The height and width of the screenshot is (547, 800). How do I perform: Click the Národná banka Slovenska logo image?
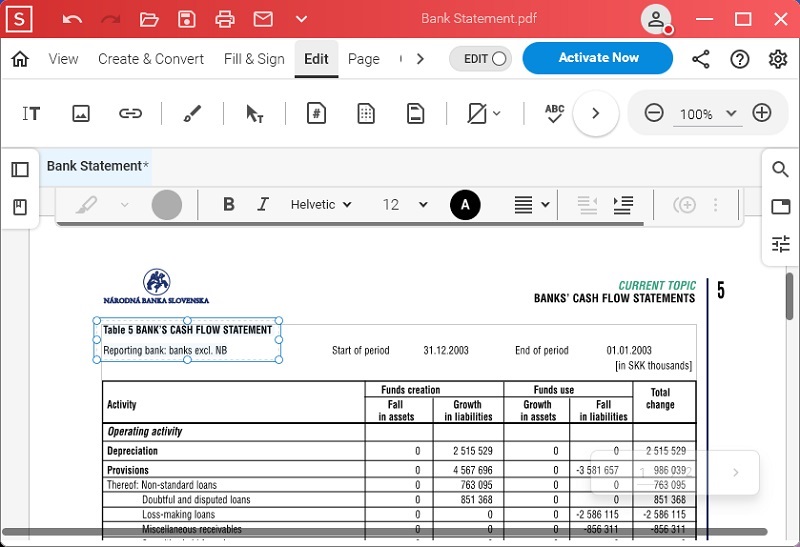(x=156, y=286)
